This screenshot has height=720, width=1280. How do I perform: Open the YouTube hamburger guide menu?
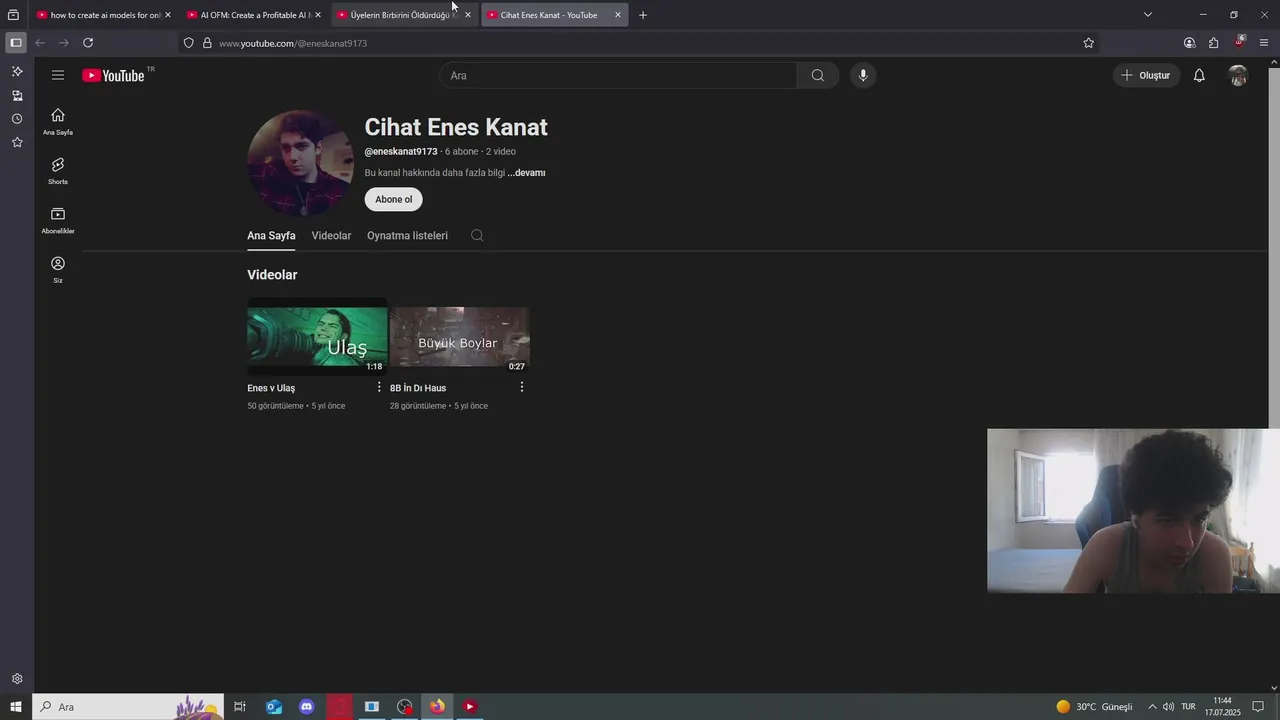click(x=58, y=75)
